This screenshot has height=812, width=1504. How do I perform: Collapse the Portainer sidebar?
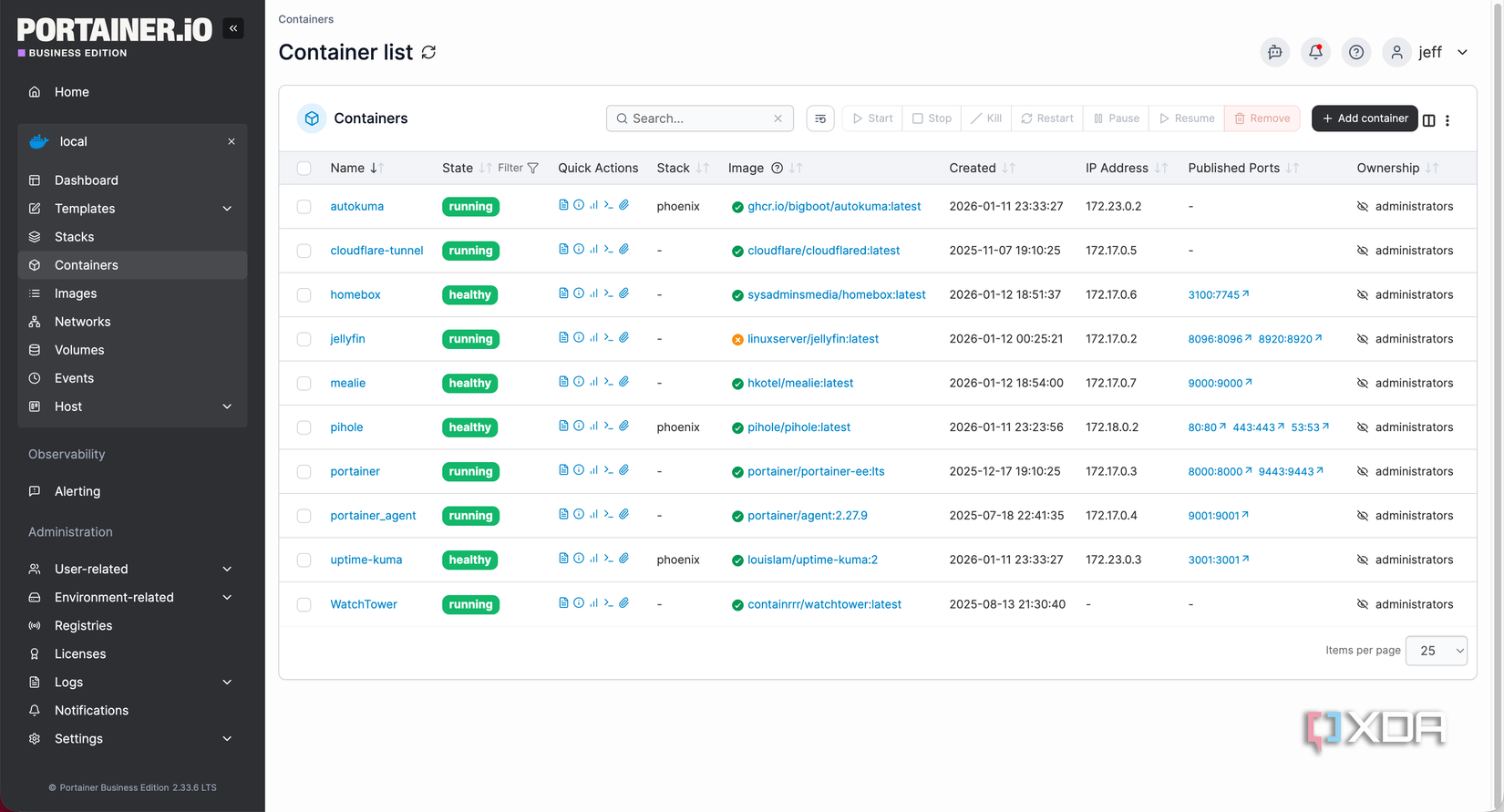pyautogui.click(x=233, y=28)
